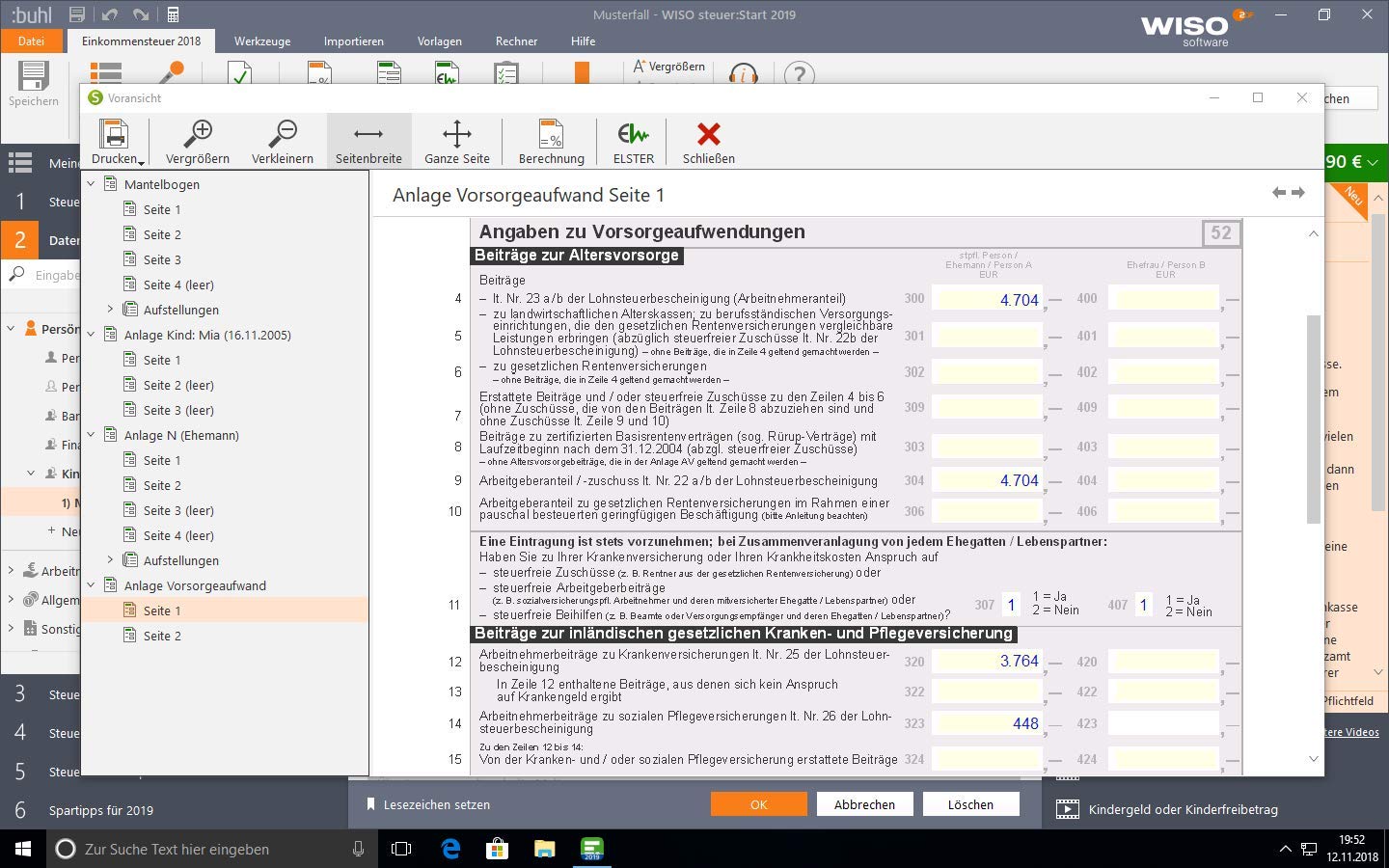Image resolution: width=1389 pixels, height=868 pixels.
Task: Click the WISO steuer 2019 taskbar icon
Action: pyautogui.click(x=591, y=849)
